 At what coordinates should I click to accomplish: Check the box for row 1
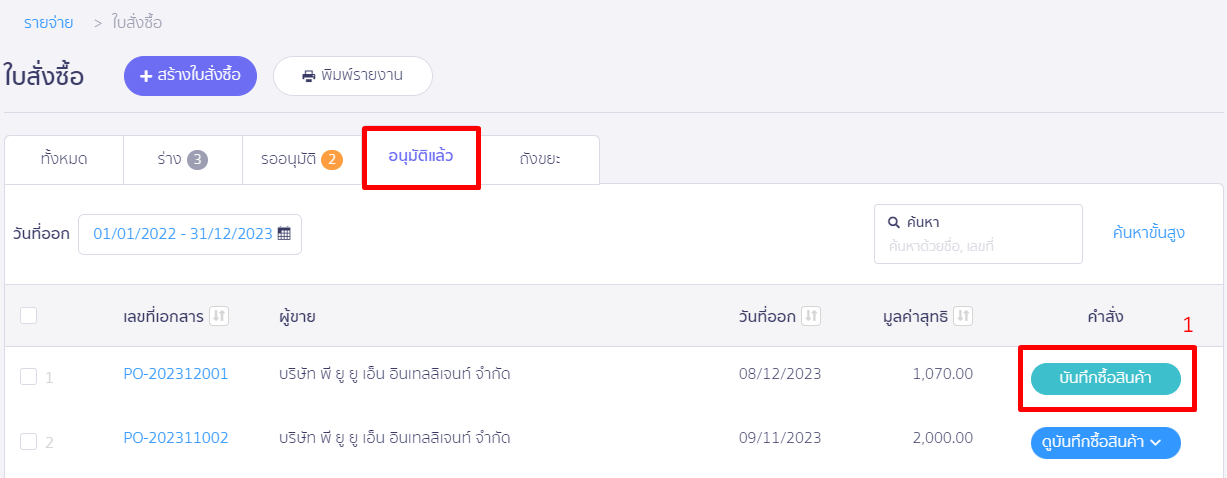pos(29,377)
